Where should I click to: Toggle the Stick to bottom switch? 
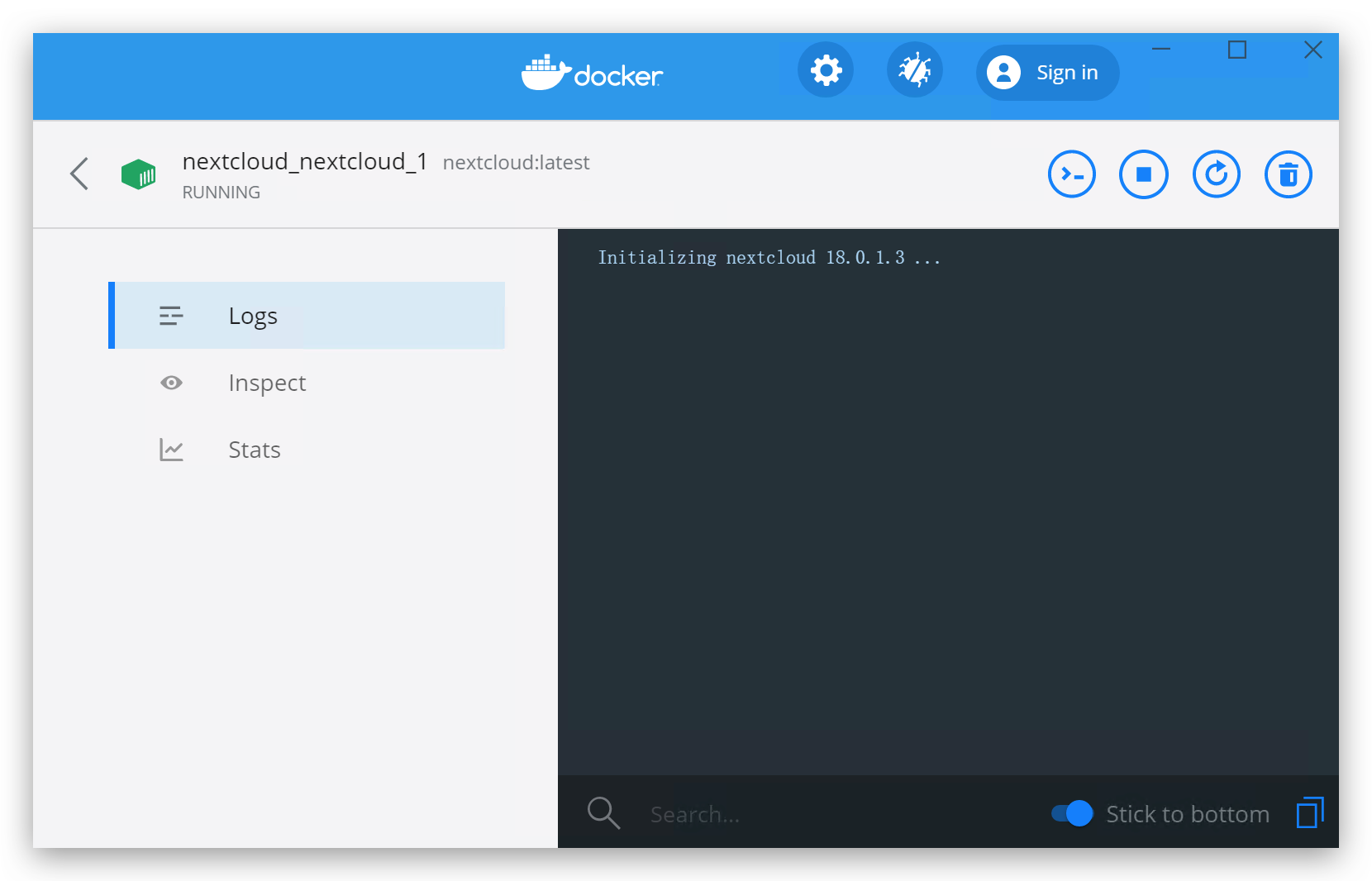(1072, 813)
